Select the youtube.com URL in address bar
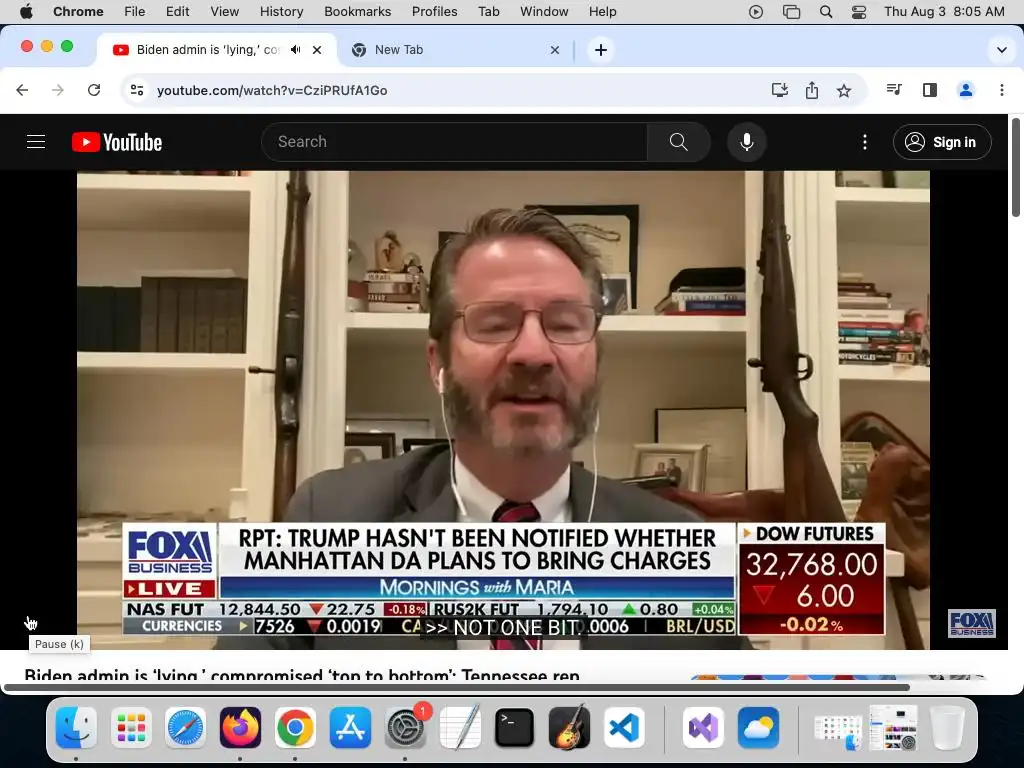 [x=272, y=90]
